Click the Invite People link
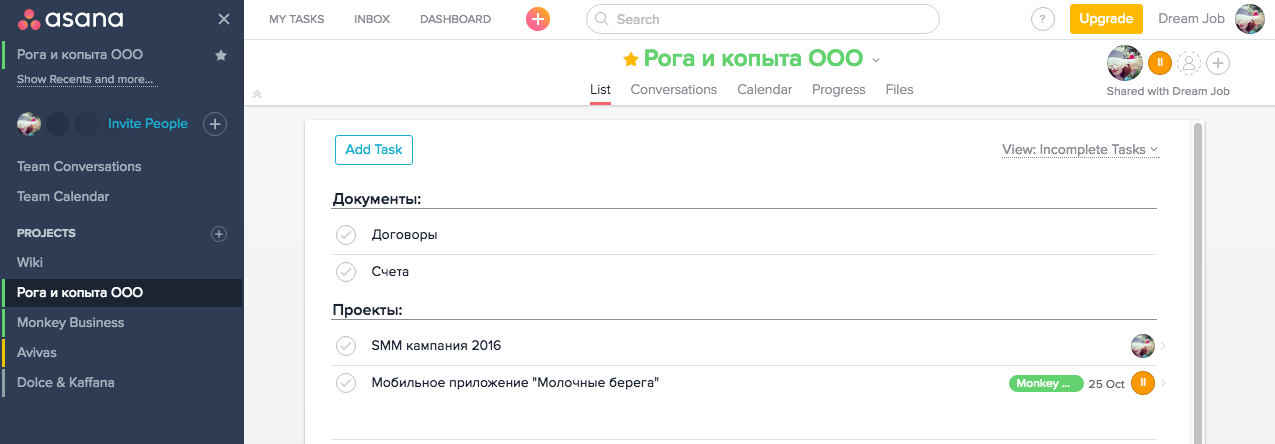 148,124
